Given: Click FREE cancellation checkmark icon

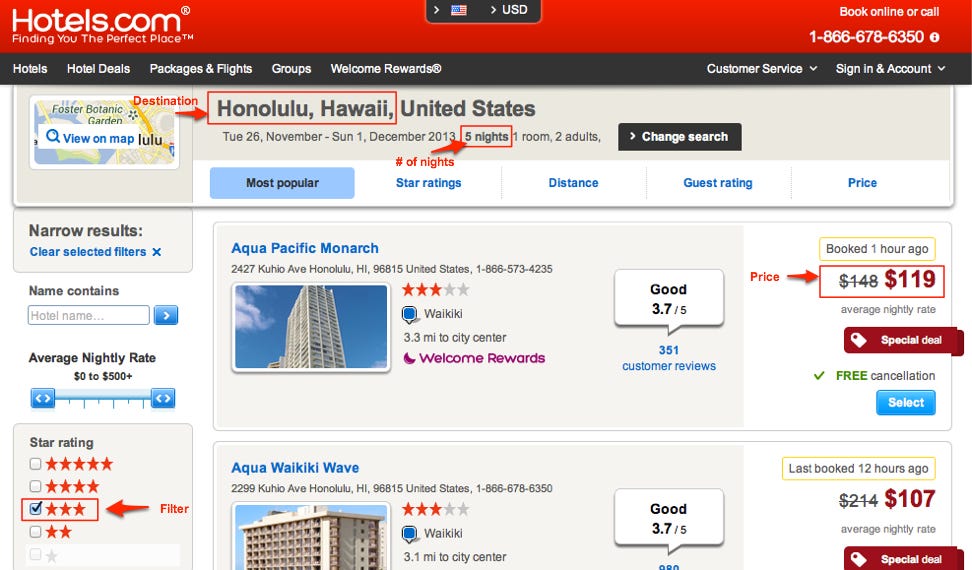Looking at the screenshot, I should tap(819, 375).
